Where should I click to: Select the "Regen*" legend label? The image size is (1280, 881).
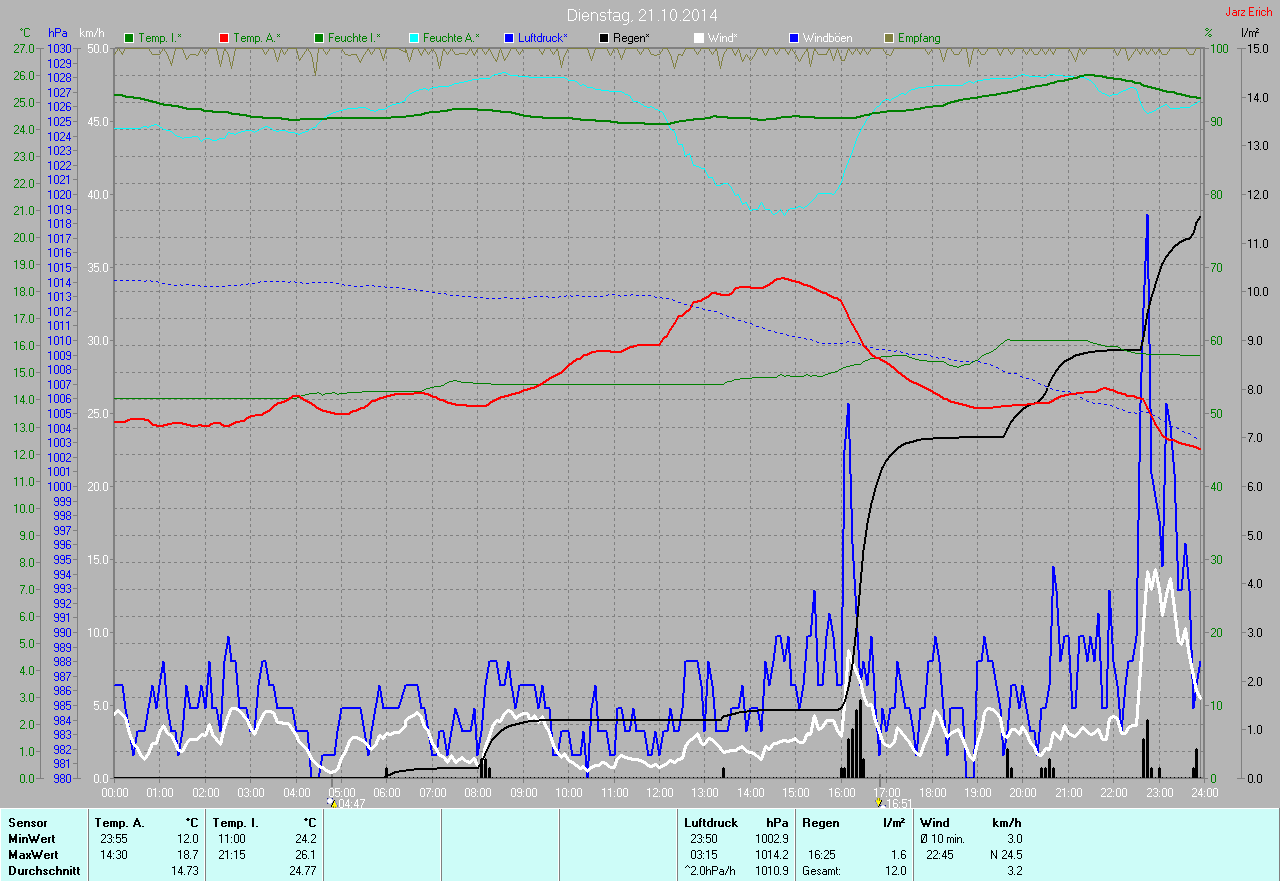pyautogui.click(x=631, y=38)
